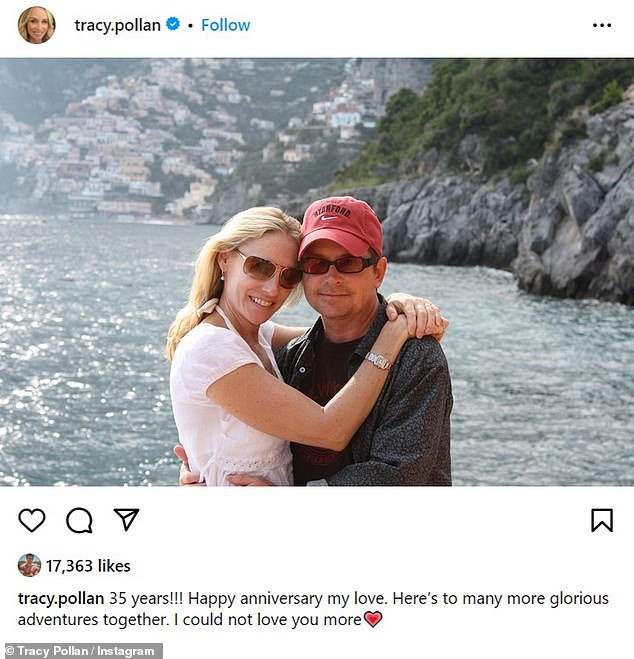Click the red heart emoji in caption
Viewport: 634px width, 659px height.
coord(373,619)
